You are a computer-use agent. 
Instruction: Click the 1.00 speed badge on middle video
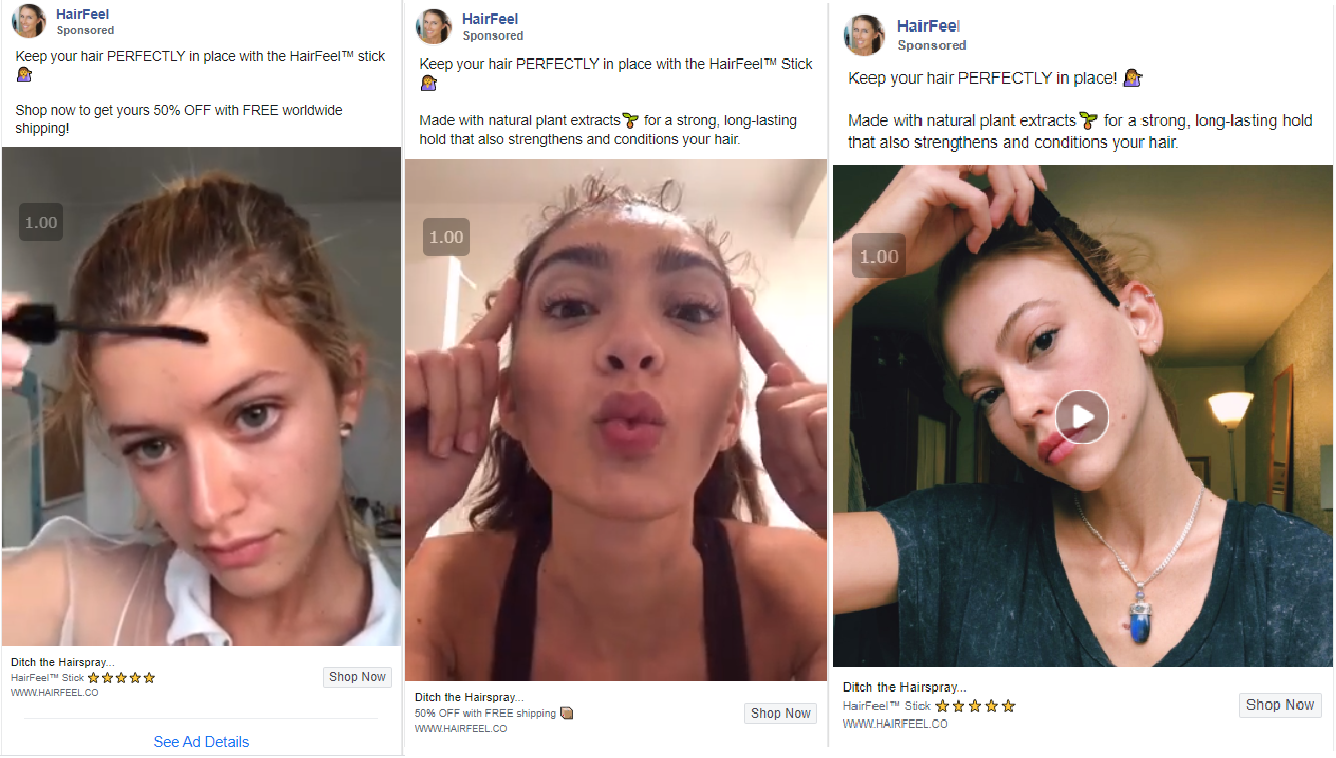446,237
